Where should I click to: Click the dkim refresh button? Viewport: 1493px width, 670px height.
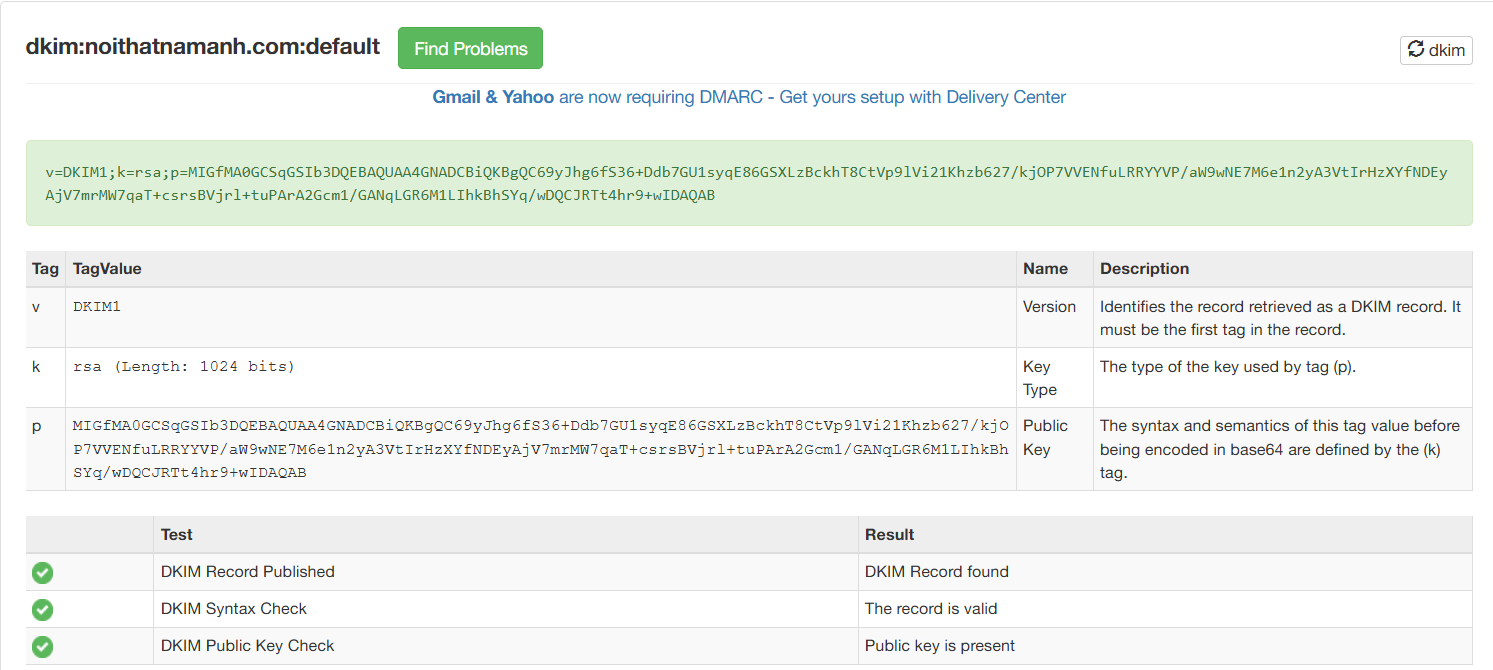[x=1436, y=50]
